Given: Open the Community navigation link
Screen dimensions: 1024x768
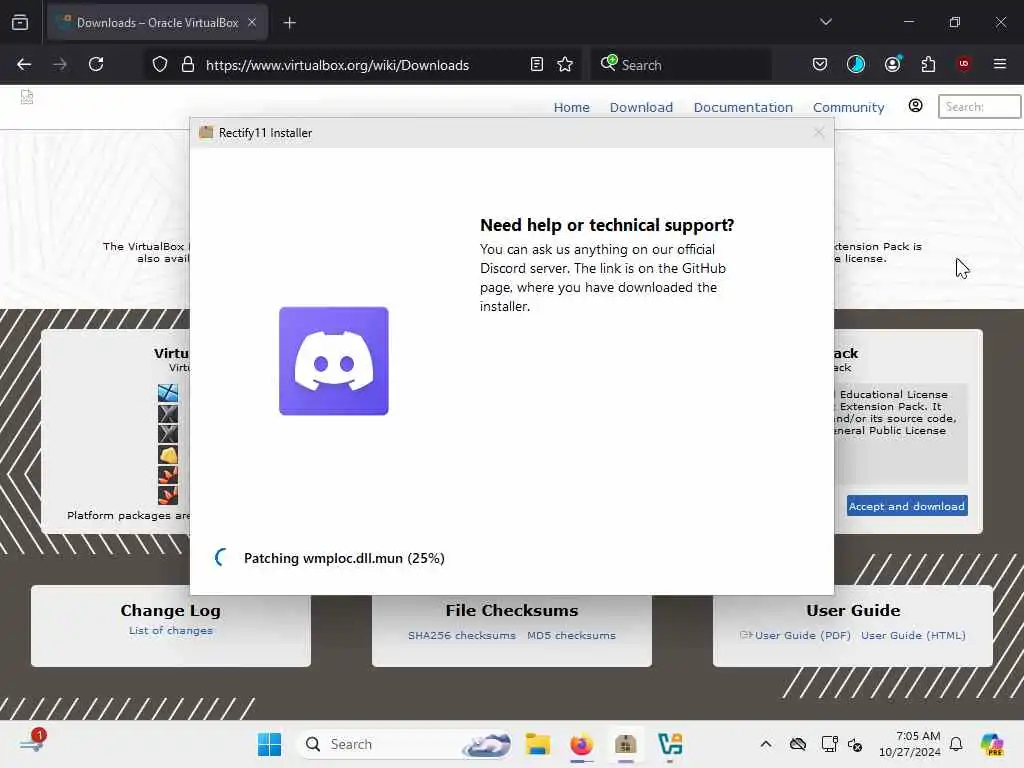Looking at the screenshot, I should tap(848, 107).
